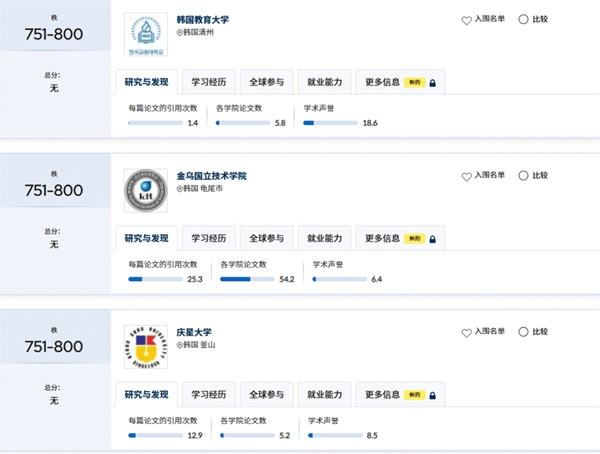
Task: Click the heart icon for 庆星大学
Action: pos(466,333)
